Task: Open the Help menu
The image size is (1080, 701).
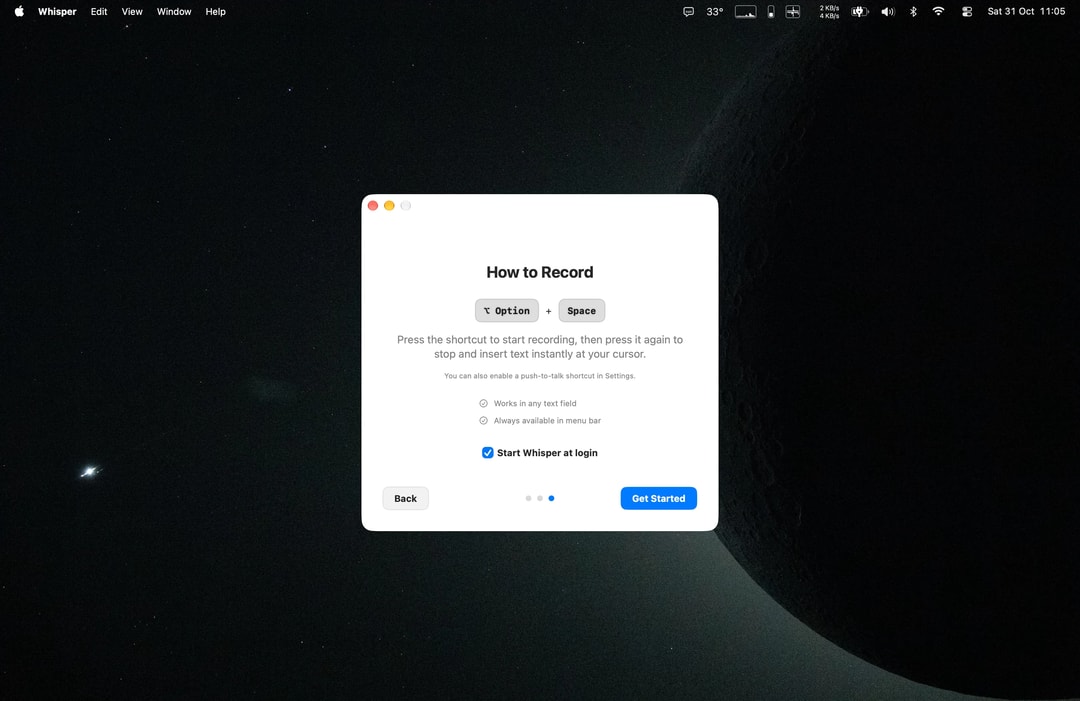Action: [x=216, y=12]
